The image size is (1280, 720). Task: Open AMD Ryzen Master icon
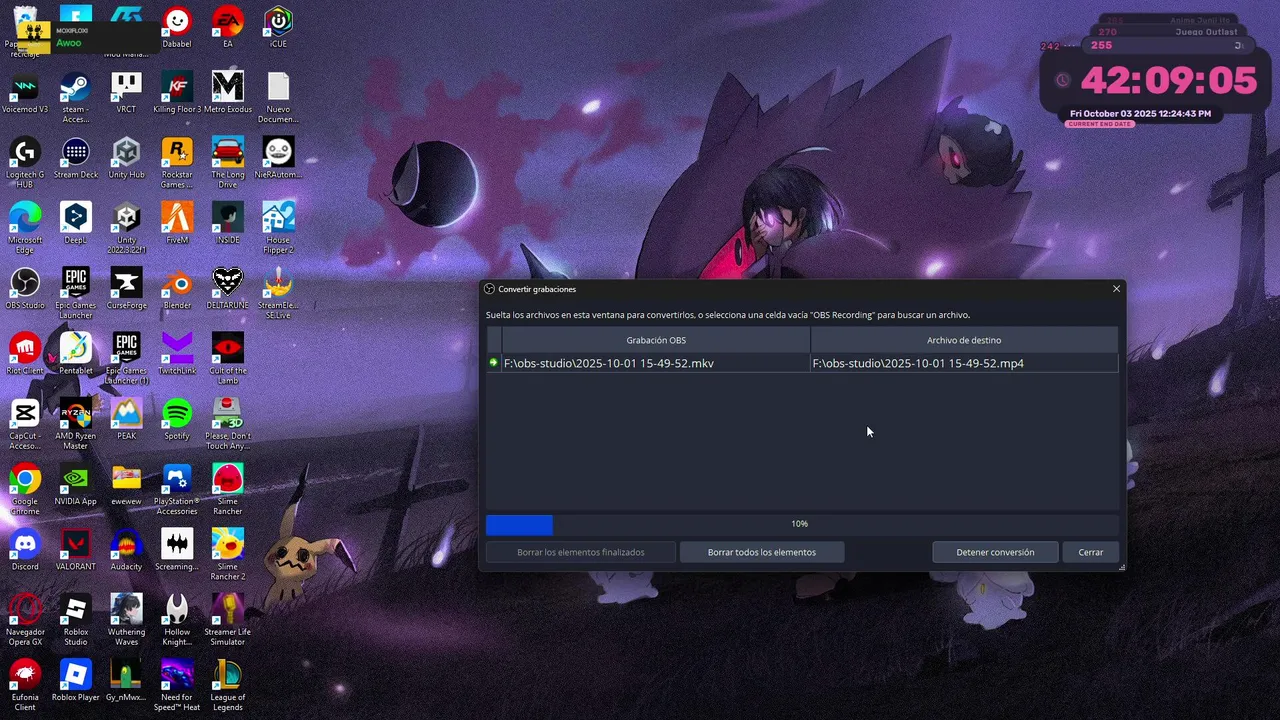click(75, 424)
